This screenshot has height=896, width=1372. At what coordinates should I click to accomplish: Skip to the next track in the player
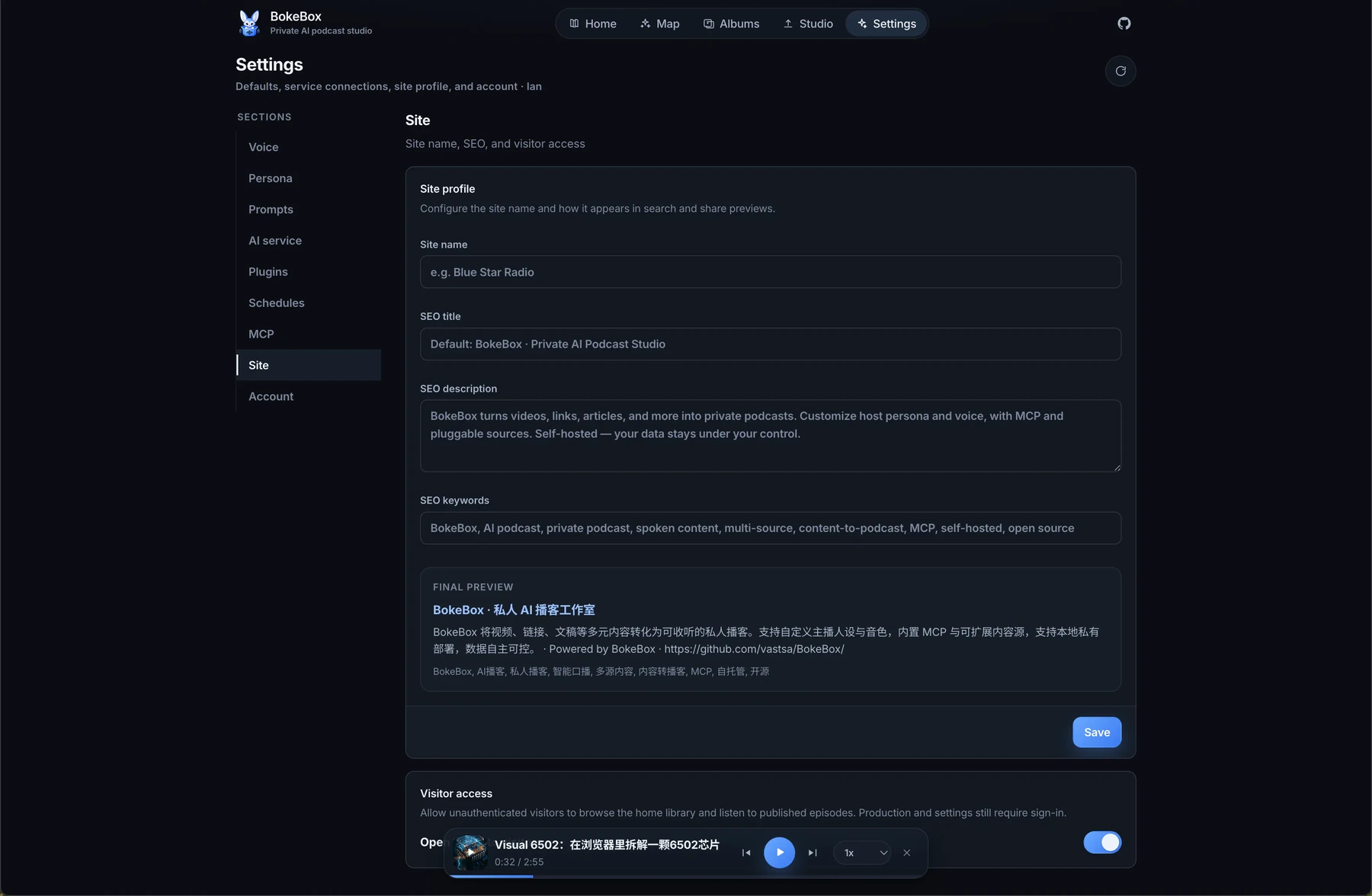point(813,853)
